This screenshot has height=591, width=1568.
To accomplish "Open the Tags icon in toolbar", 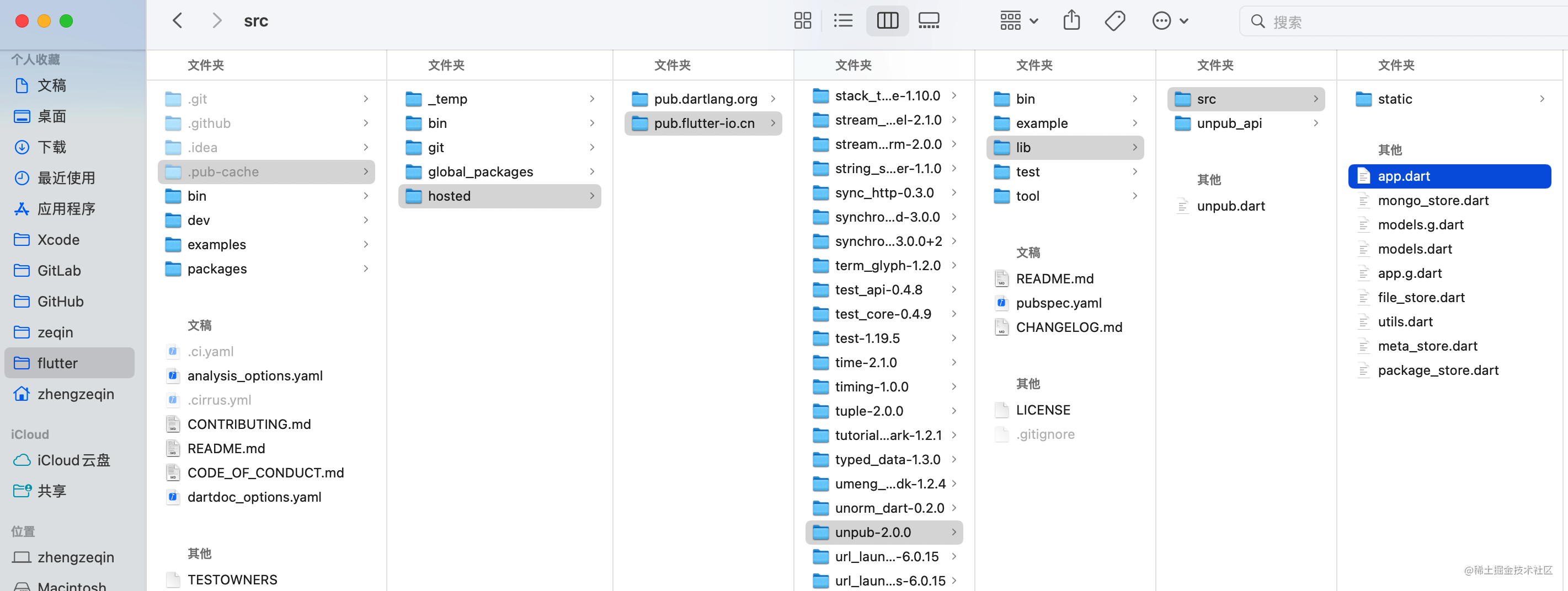I will click(x=1114, y=20).
